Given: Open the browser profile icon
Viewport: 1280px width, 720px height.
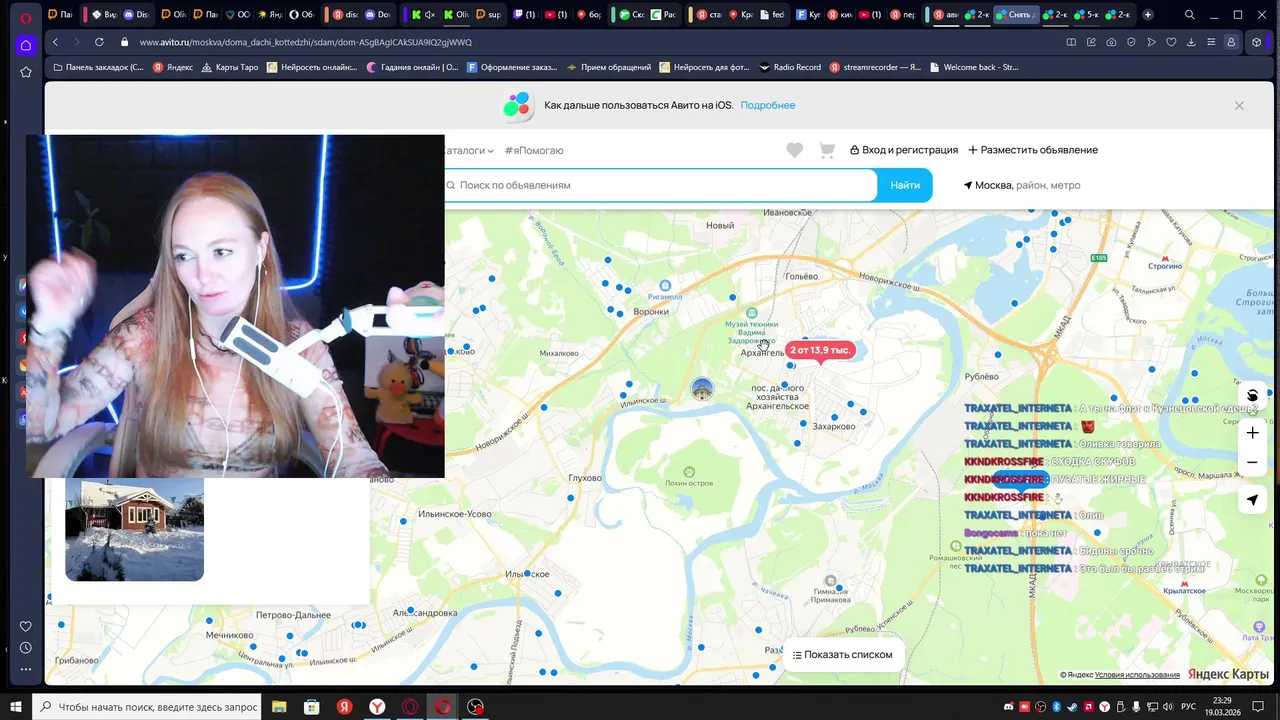Looking at the screenshot, I should [1231, 42].
